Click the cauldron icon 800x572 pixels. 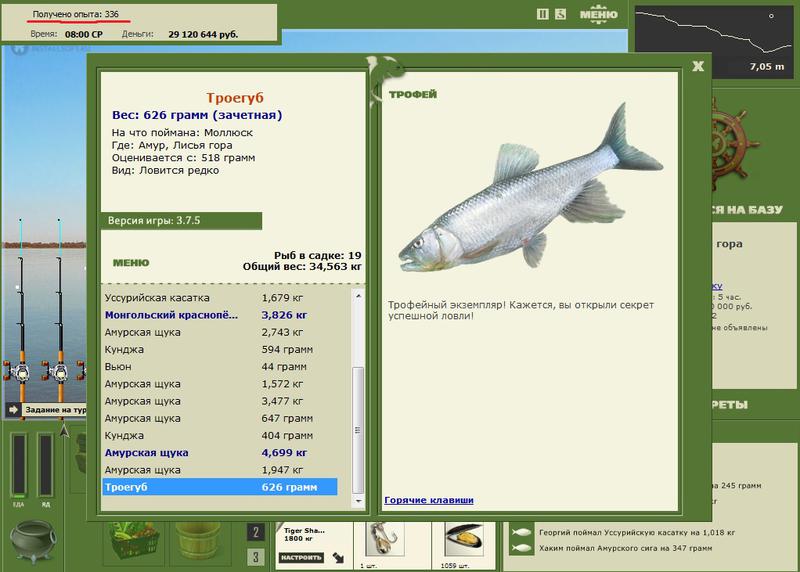(33, 541)
